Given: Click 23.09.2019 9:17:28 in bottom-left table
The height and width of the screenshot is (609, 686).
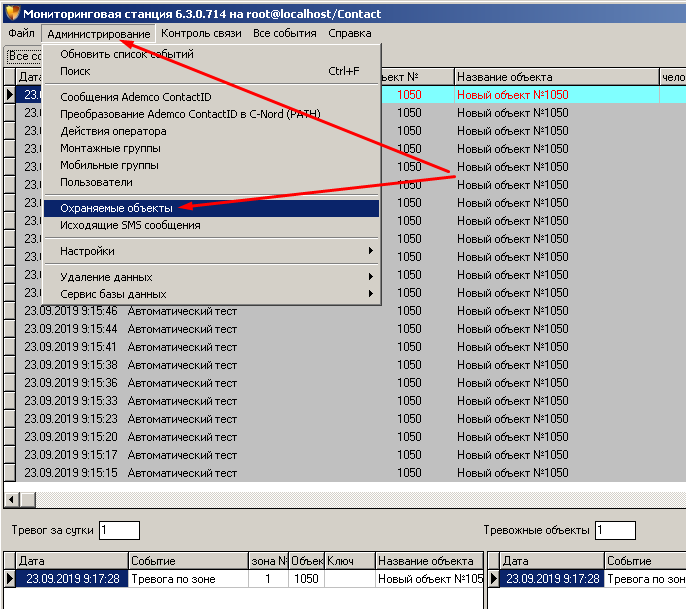Looking at the screenshot, I should [x=73, y=579].
